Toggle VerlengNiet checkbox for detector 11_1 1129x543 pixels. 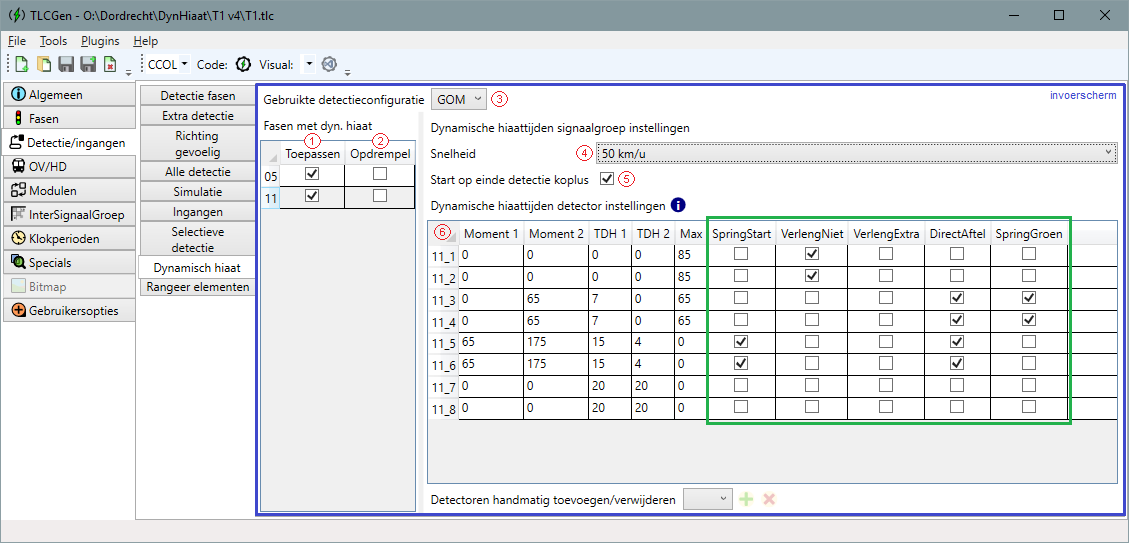point(812,253)
